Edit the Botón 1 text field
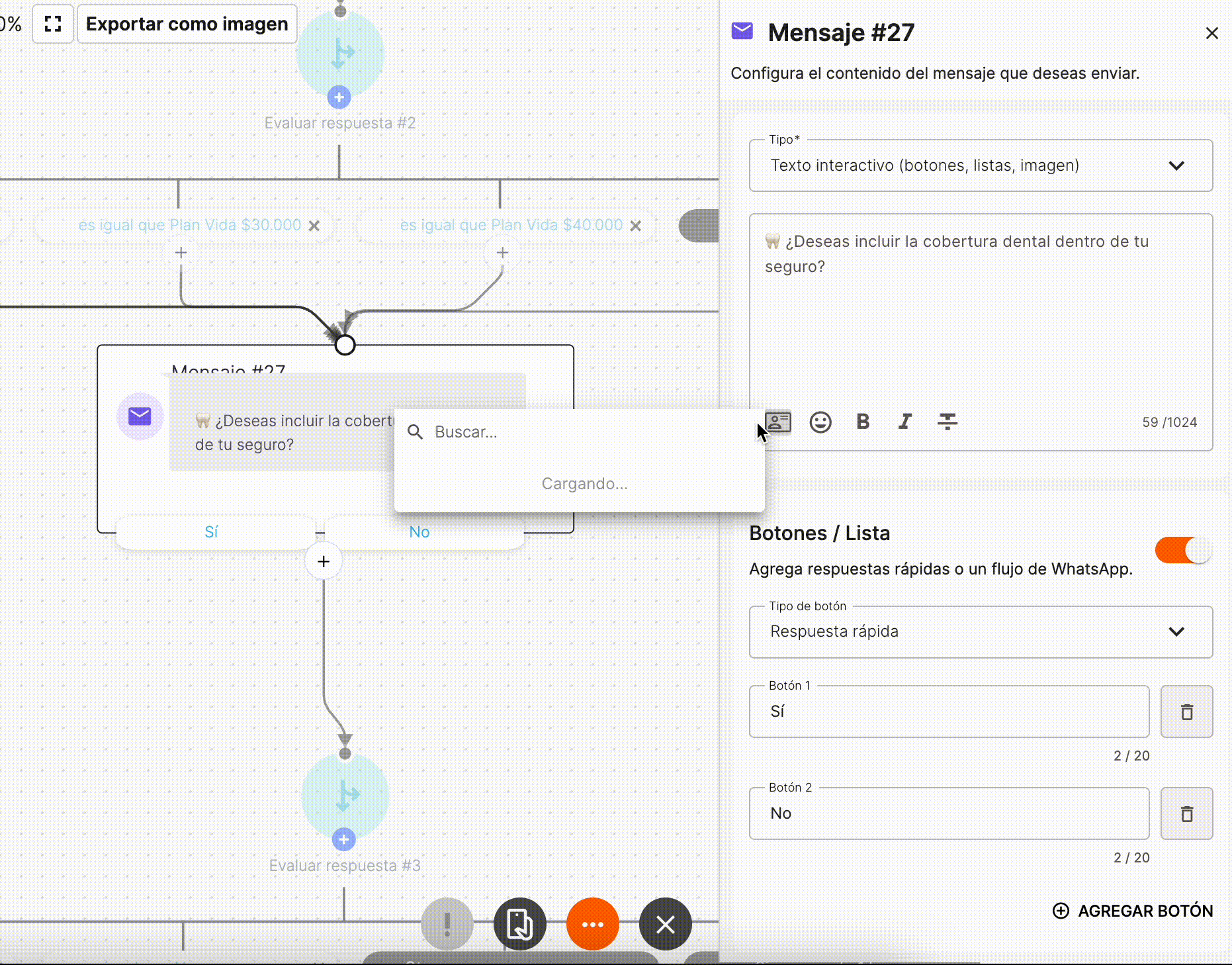This screenshot has width=1232, height=965. point(949,712)
